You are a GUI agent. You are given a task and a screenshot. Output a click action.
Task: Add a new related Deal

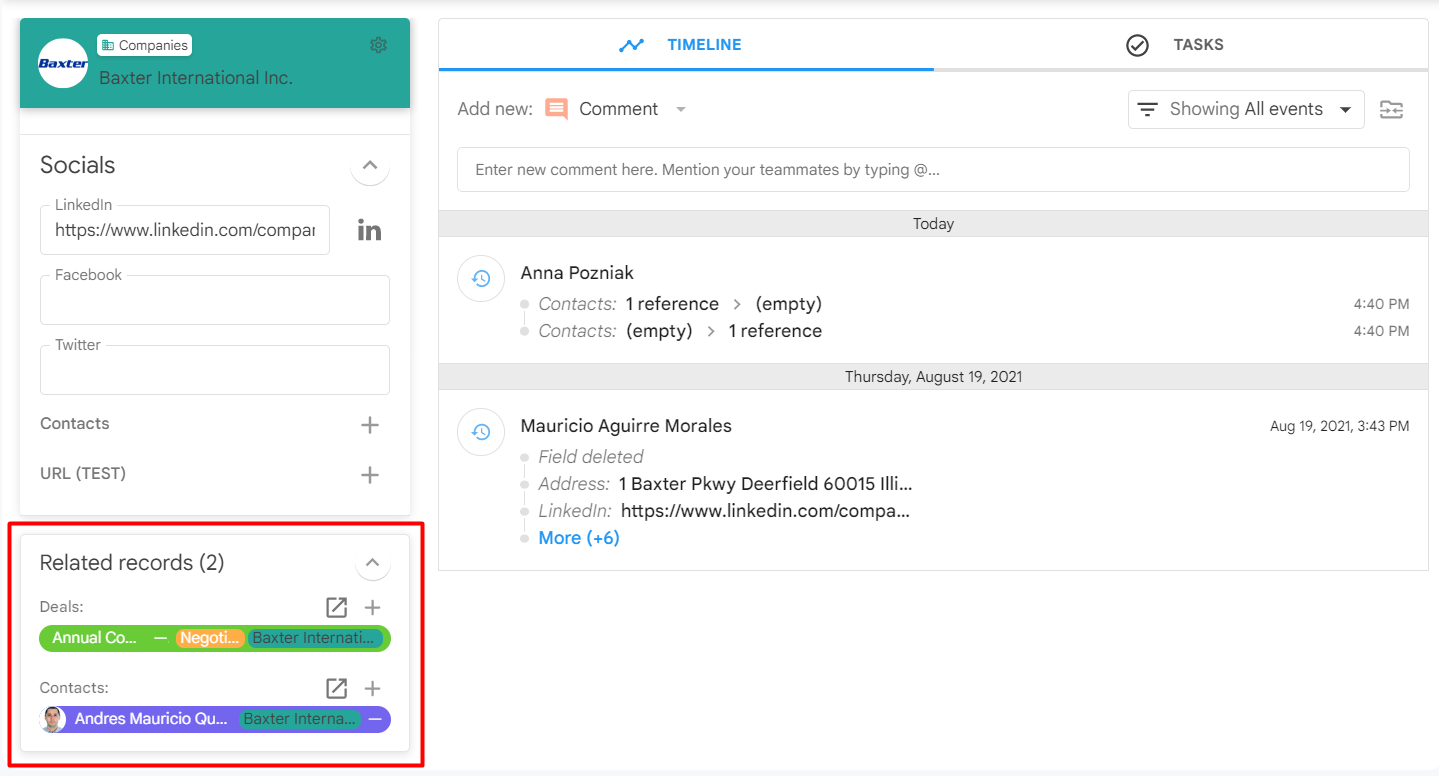point(372,607)
